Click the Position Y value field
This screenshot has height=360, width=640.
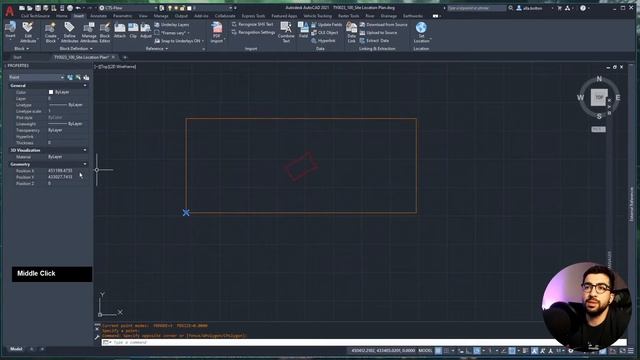(x=67, y=177)
